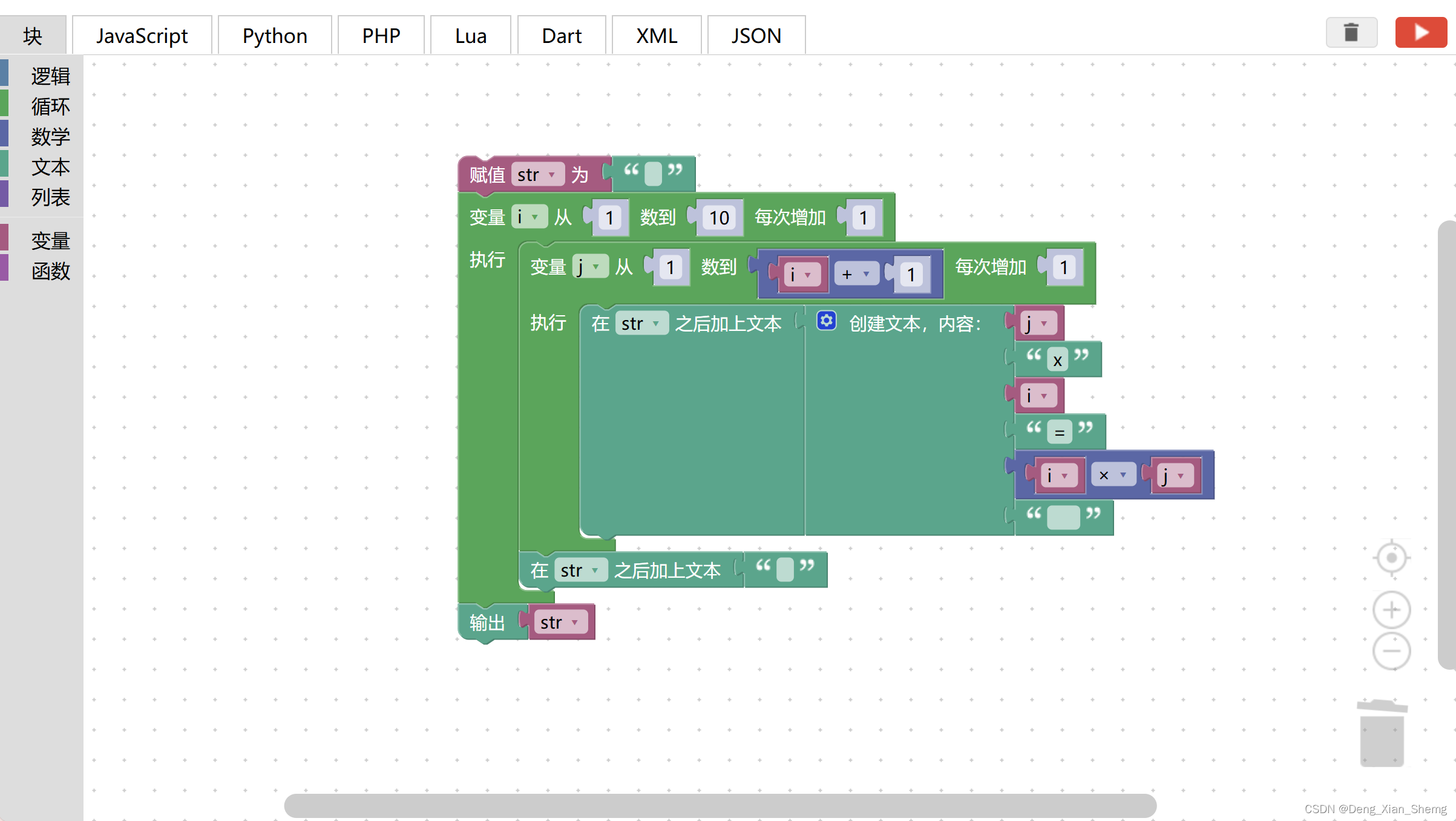Click the inner loop step value 1
Image resolution: width=1456 pixels, height=821 pixels.
tap(1064, 267)
